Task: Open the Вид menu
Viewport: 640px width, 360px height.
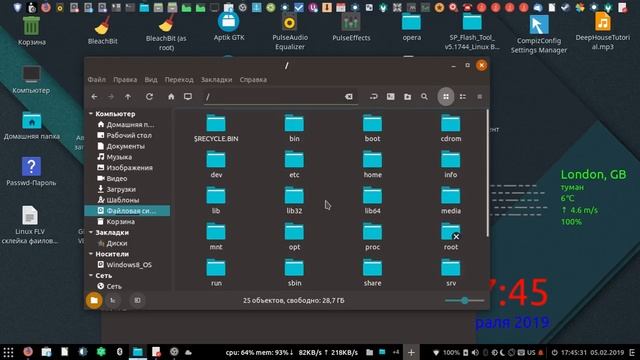Action: click(151, 80)
